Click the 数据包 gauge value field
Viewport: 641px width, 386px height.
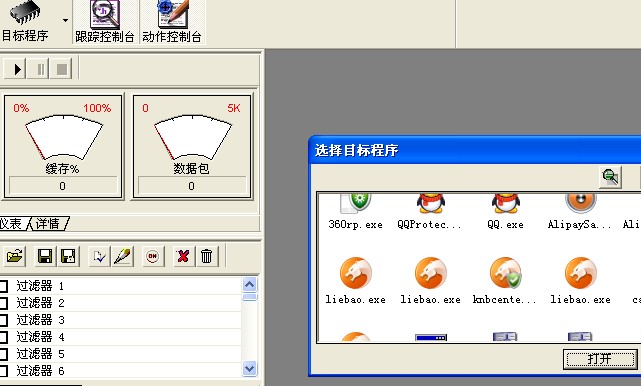pyautogui.click(x=192, y=186)
